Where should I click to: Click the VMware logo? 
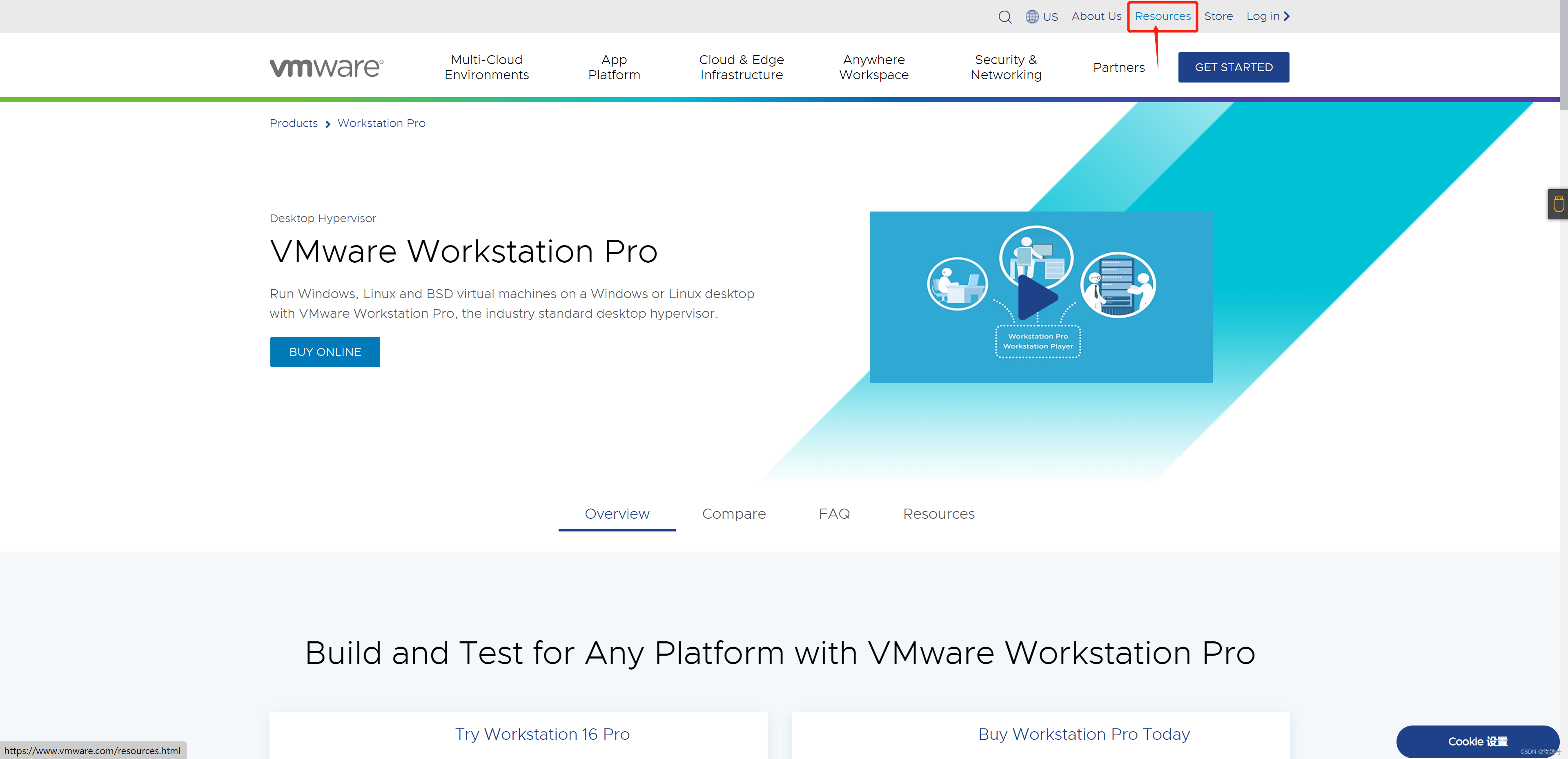[326, 68]
